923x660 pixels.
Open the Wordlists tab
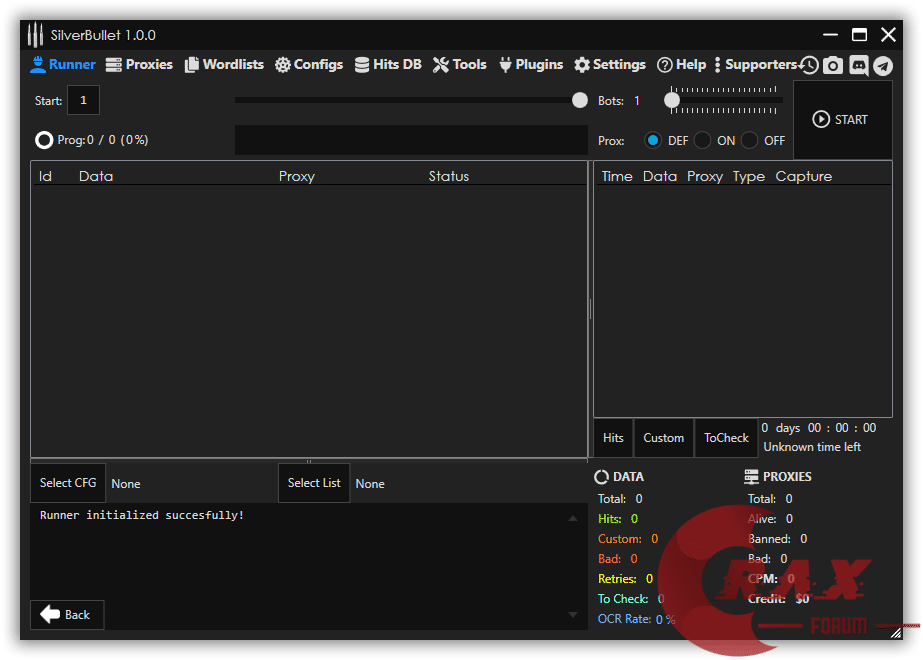[224, 64]
